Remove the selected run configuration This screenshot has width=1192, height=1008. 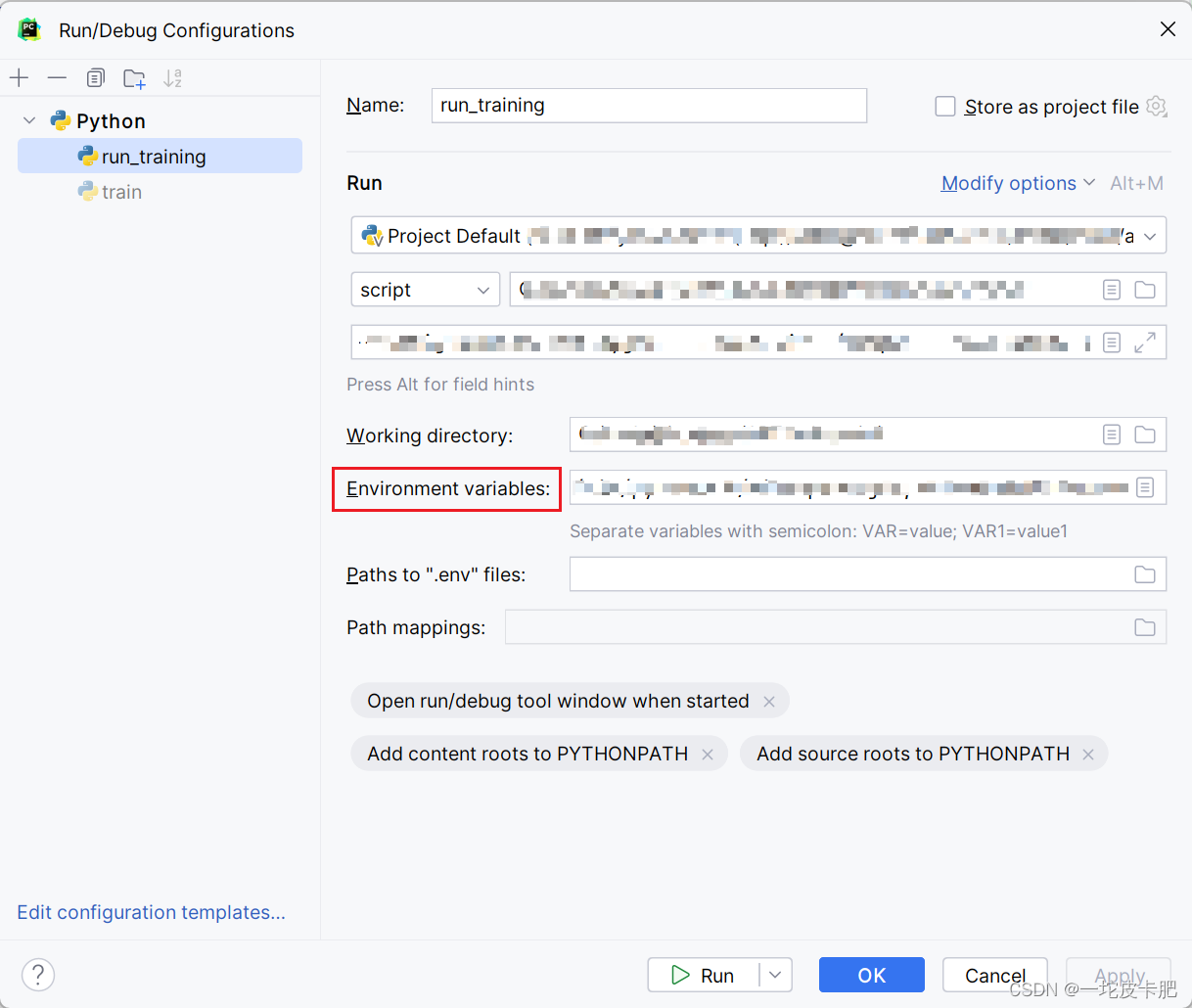click(x=56, y=77)
